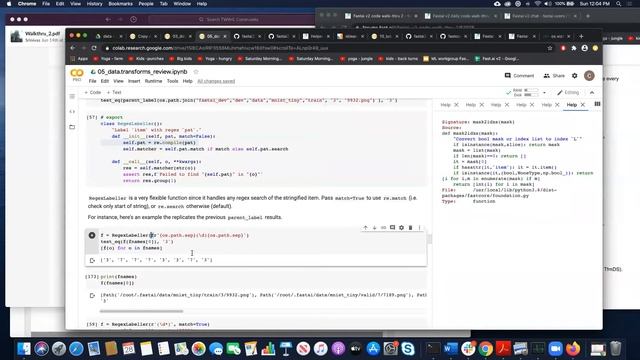640x360 pixels.
Task: Open Chrome from the Dock
Action: [486, 349]
